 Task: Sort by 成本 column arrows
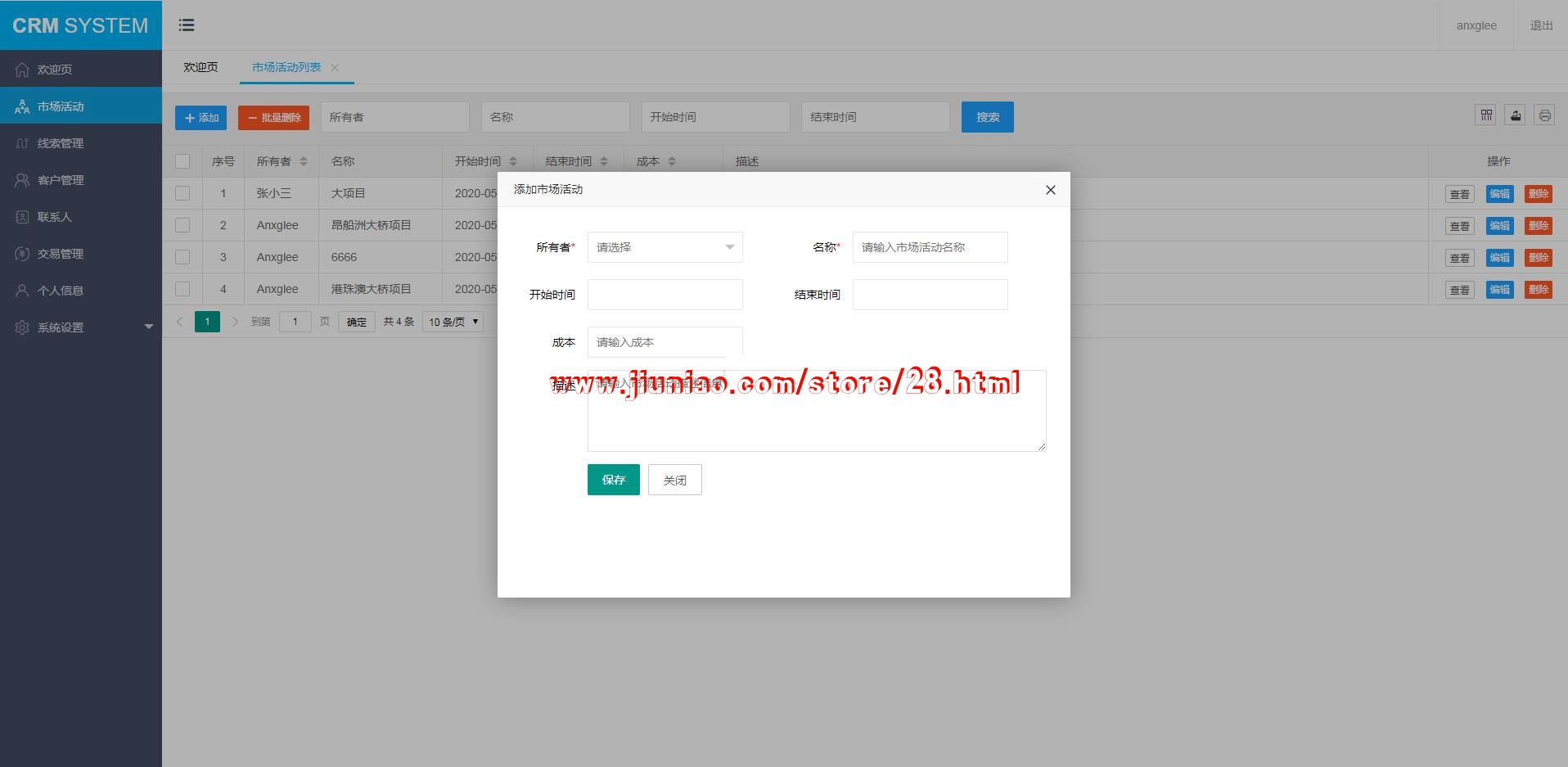[x=672, y=161]
